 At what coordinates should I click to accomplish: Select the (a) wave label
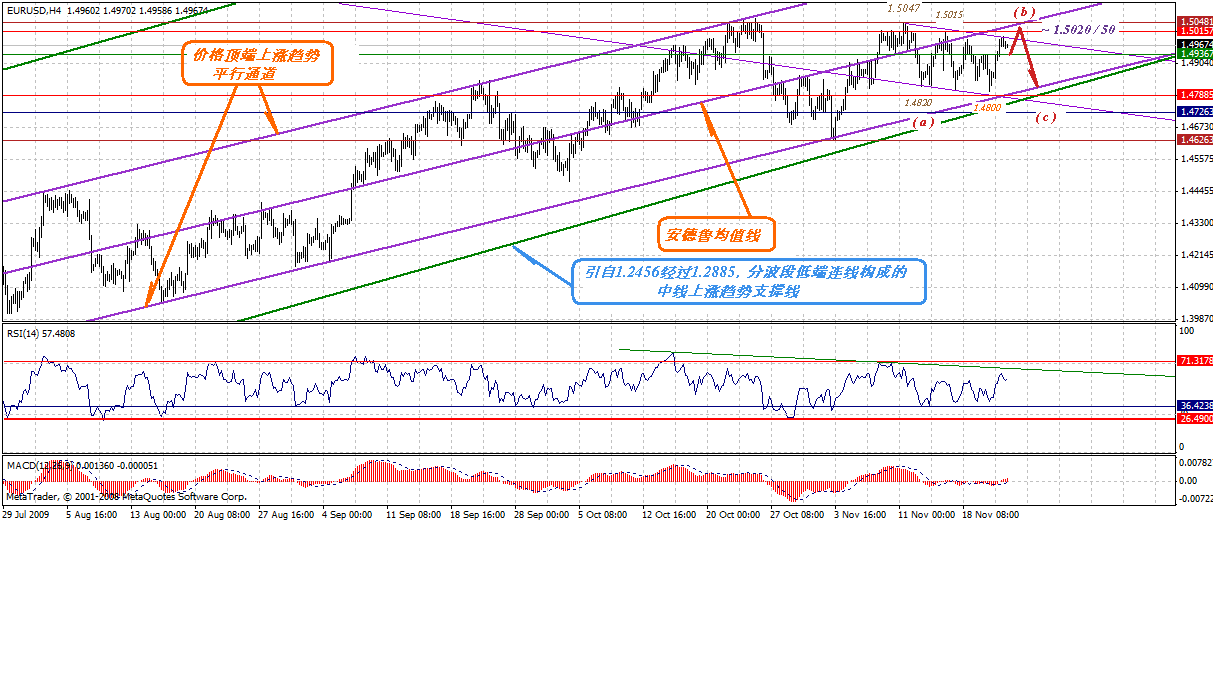[924, 122]
